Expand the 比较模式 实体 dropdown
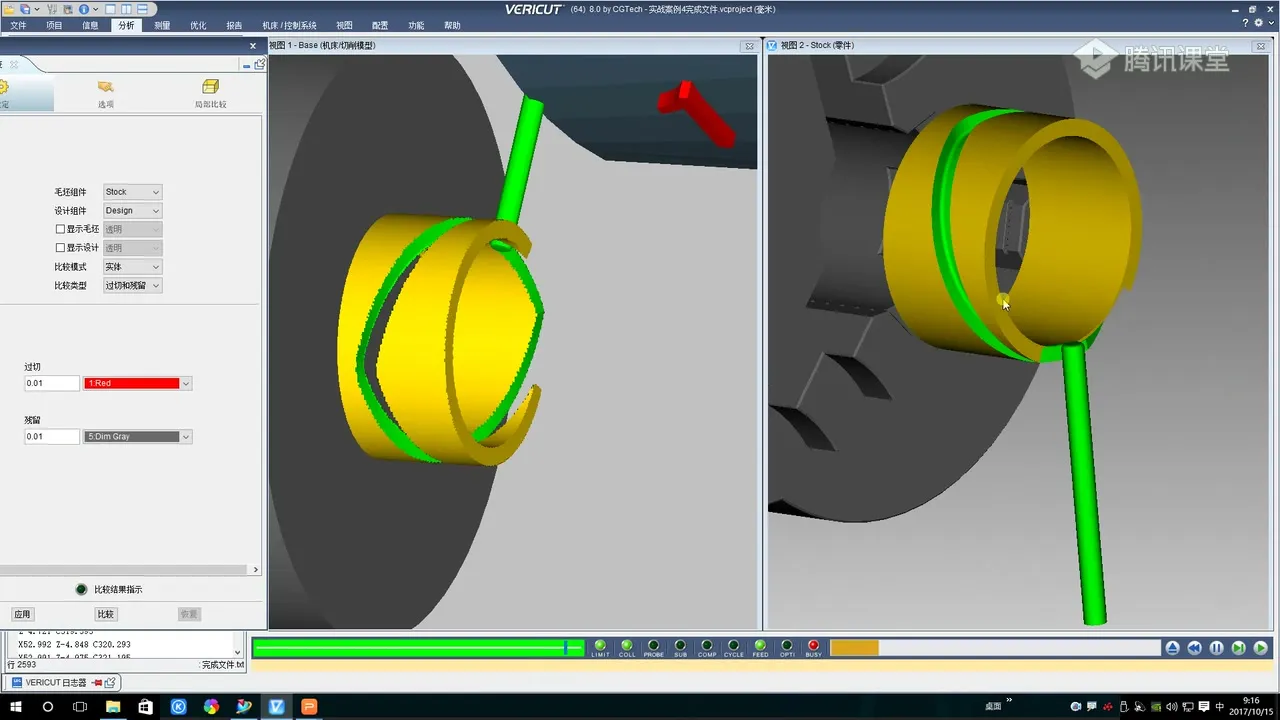This screenshot has height=720, width=1280. pos(132,267)
